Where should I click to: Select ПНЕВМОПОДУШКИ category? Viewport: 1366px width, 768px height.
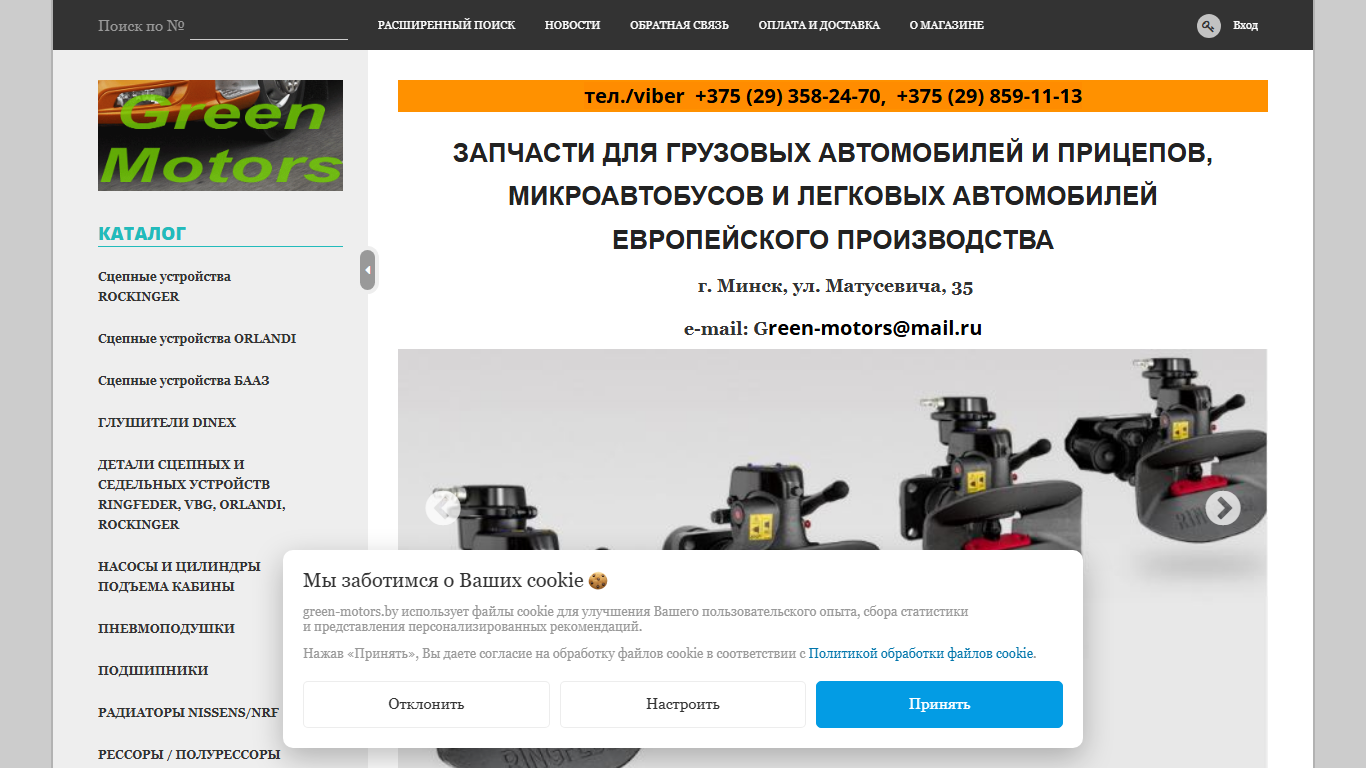[166, 629]
